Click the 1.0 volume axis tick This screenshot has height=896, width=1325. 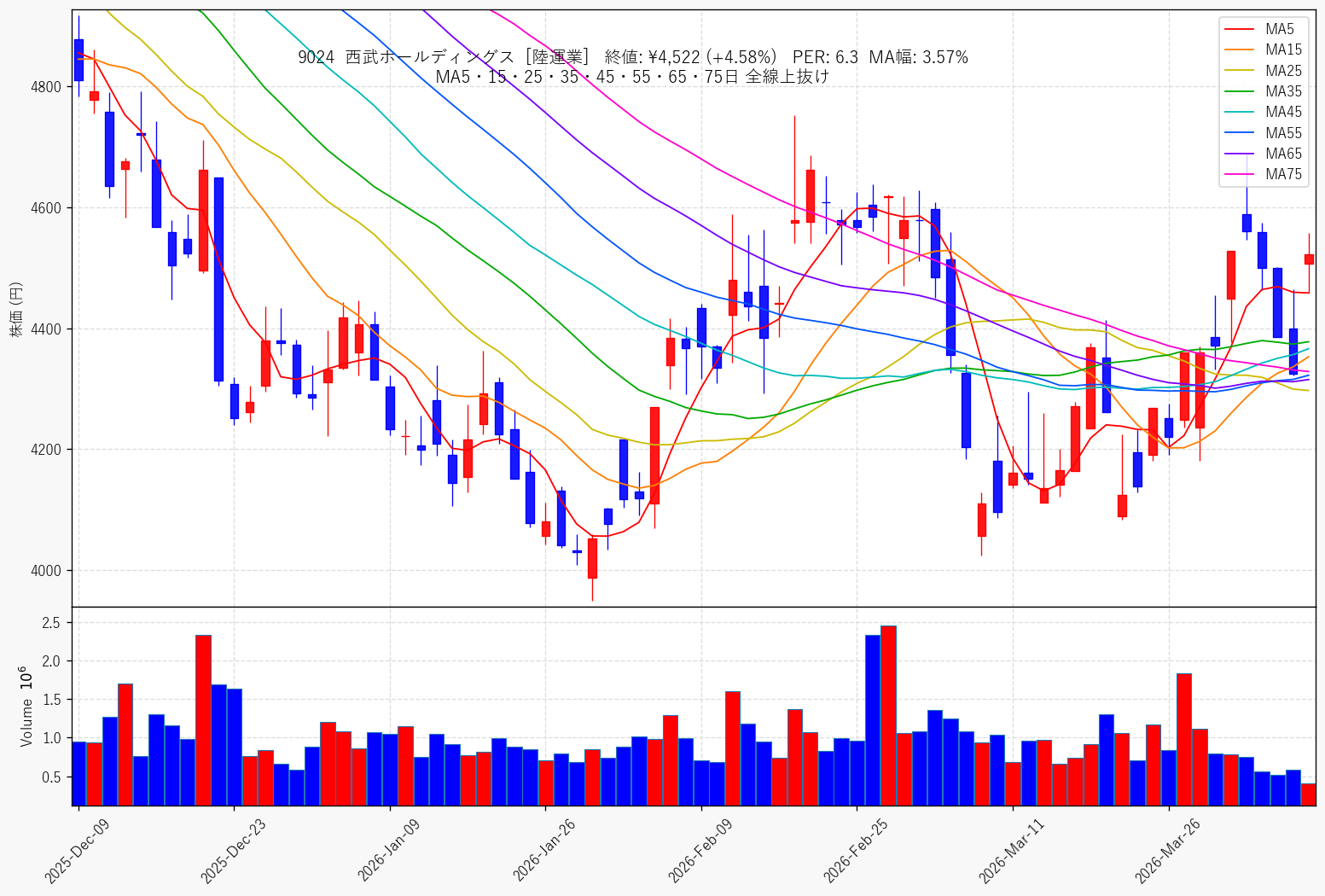(x=51, y=738)
